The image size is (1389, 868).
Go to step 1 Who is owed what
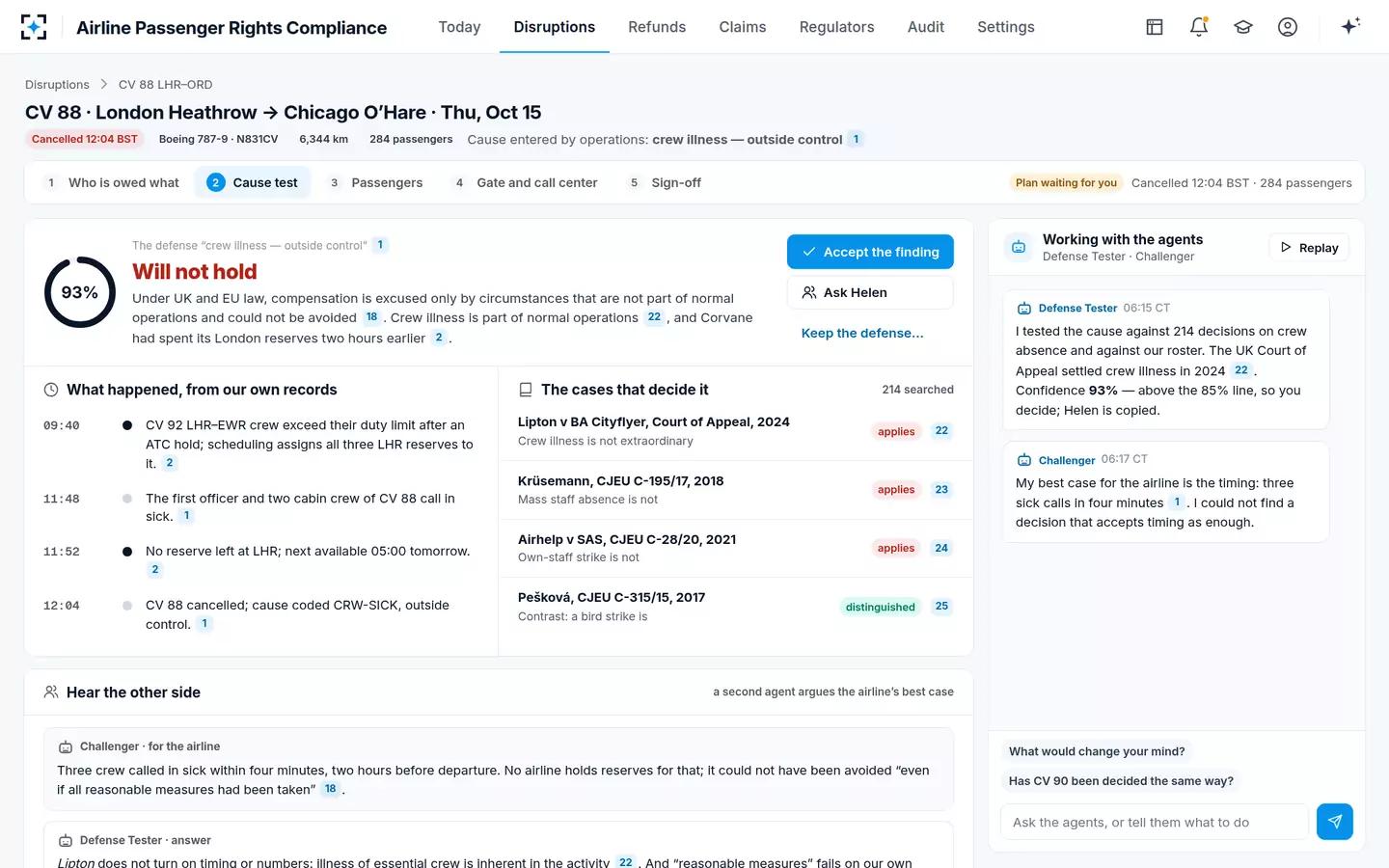pos(112,182)
